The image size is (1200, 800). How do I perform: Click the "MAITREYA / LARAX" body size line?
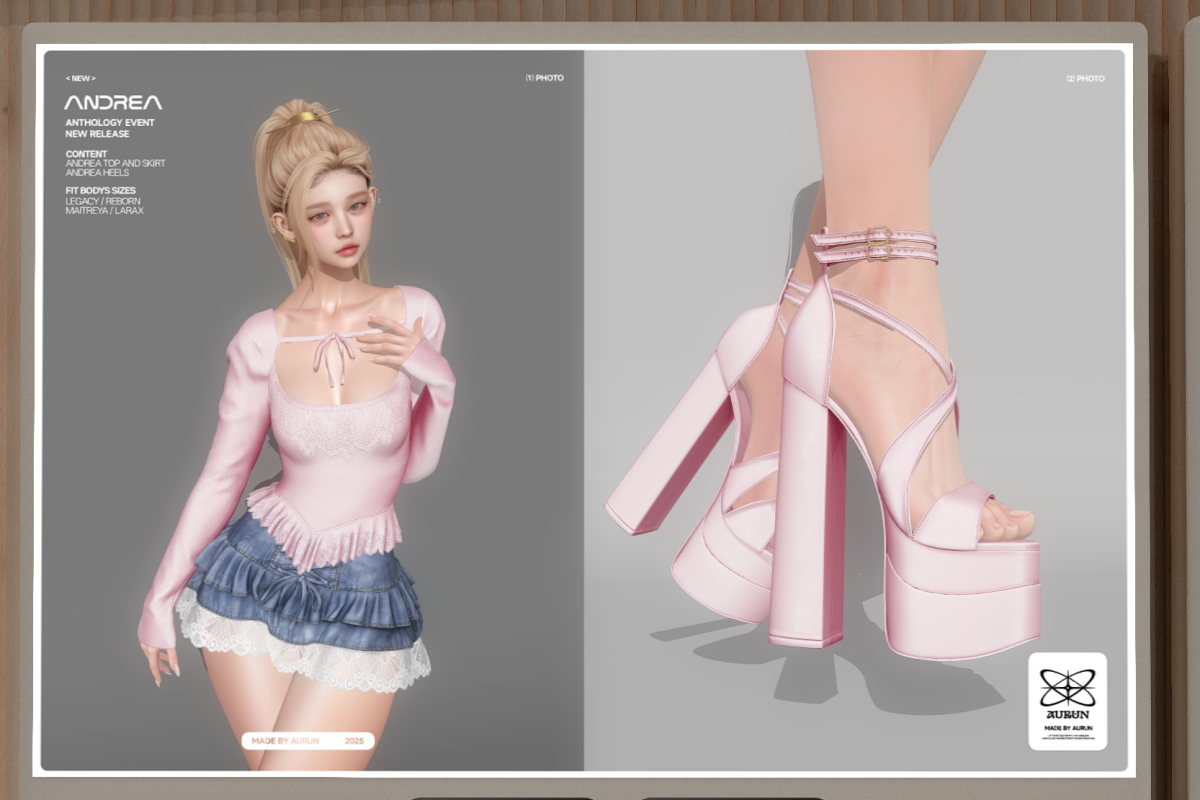click(x=104, y=211)
